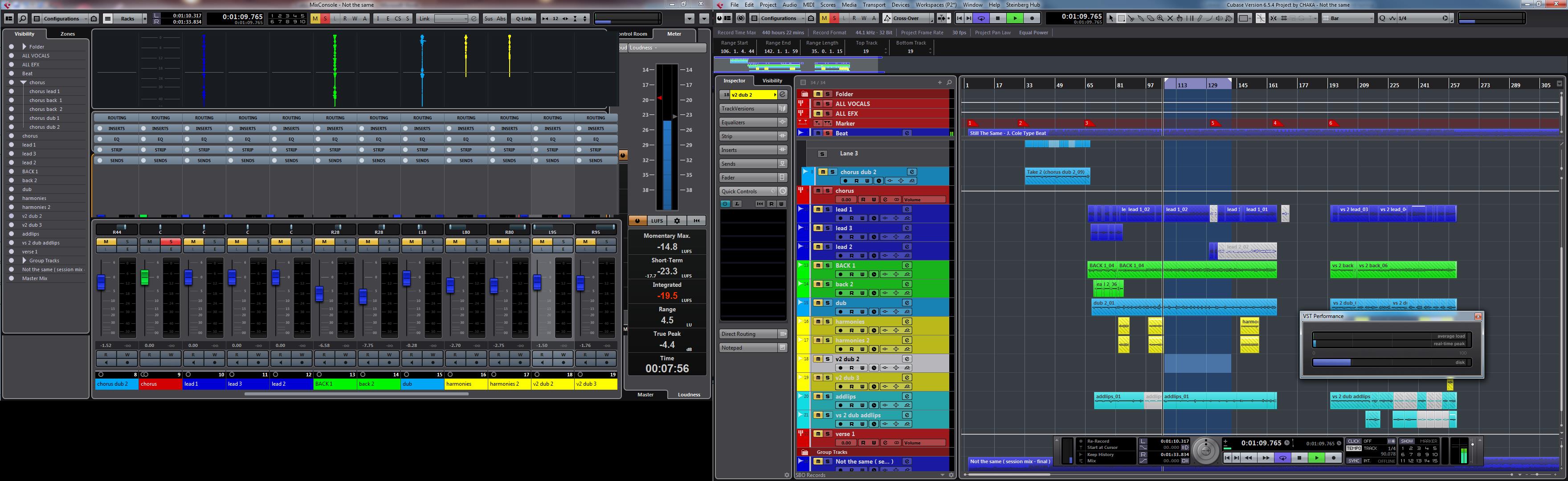Pick the Zoom magnifier tool
Viewport: 1568px width, 481px height.
click(1160, 18)
